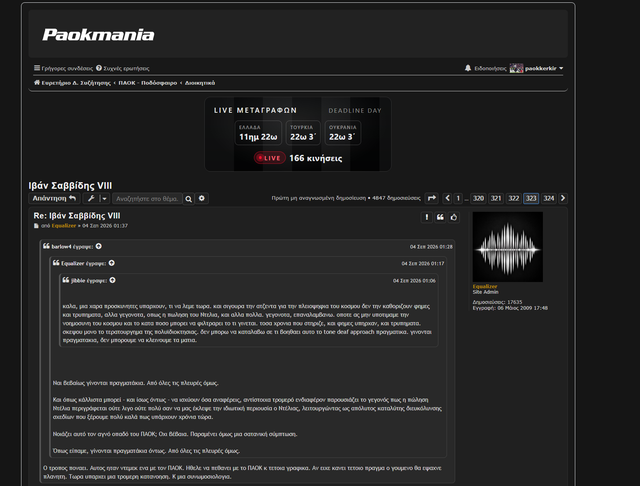The height and width of the screenshot is (486, 640).
Task: Click the LIVE ΜΕΤΑΓΡΑΦΩΝ heading
Action: tap(255, 110)
